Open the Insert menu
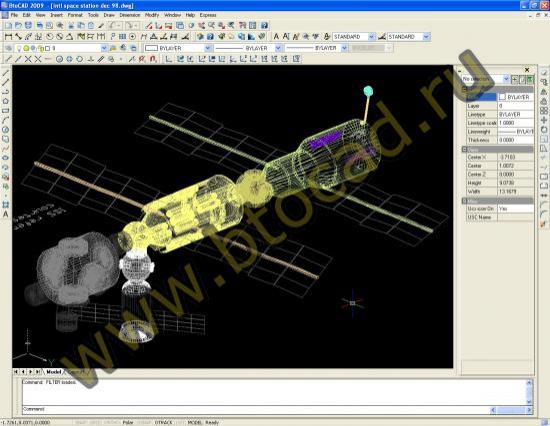This screenshot has height=426, width=550. click(56, 15)
